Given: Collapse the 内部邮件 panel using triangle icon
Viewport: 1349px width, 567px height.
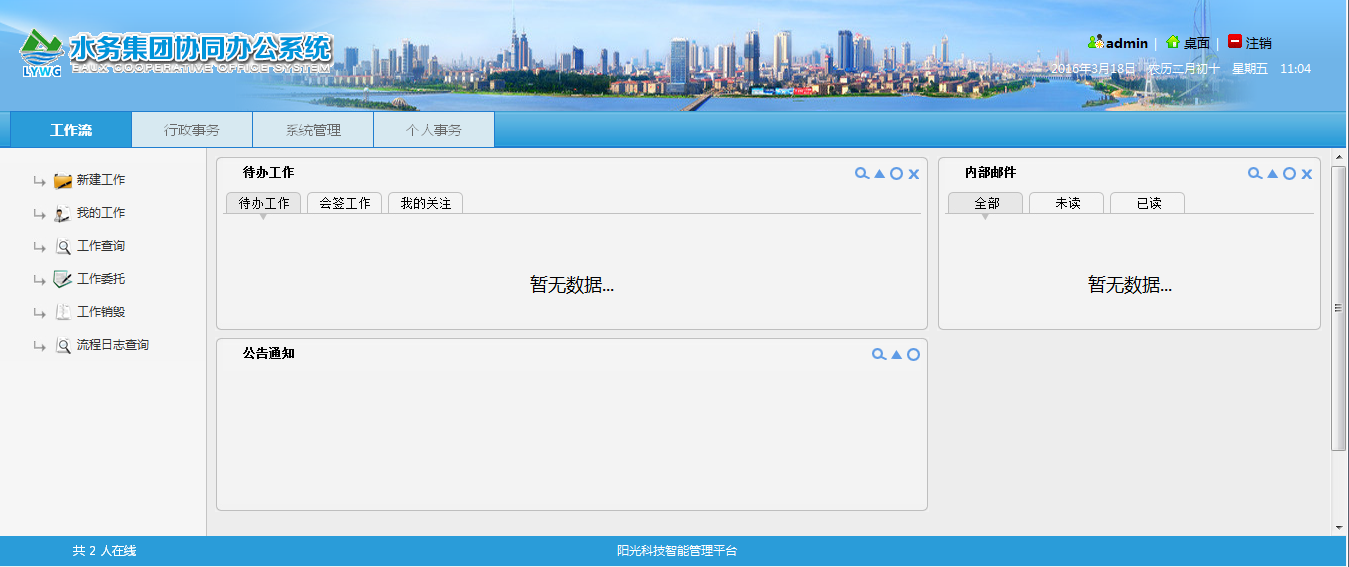Looking at the screenshot, I should [x=1272, y=174].
